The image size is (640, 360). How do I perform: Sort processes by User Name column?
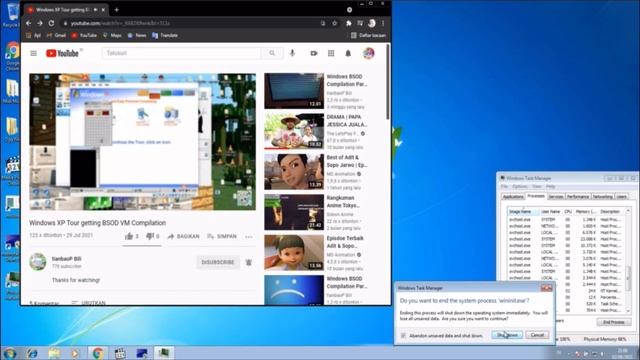551,211
